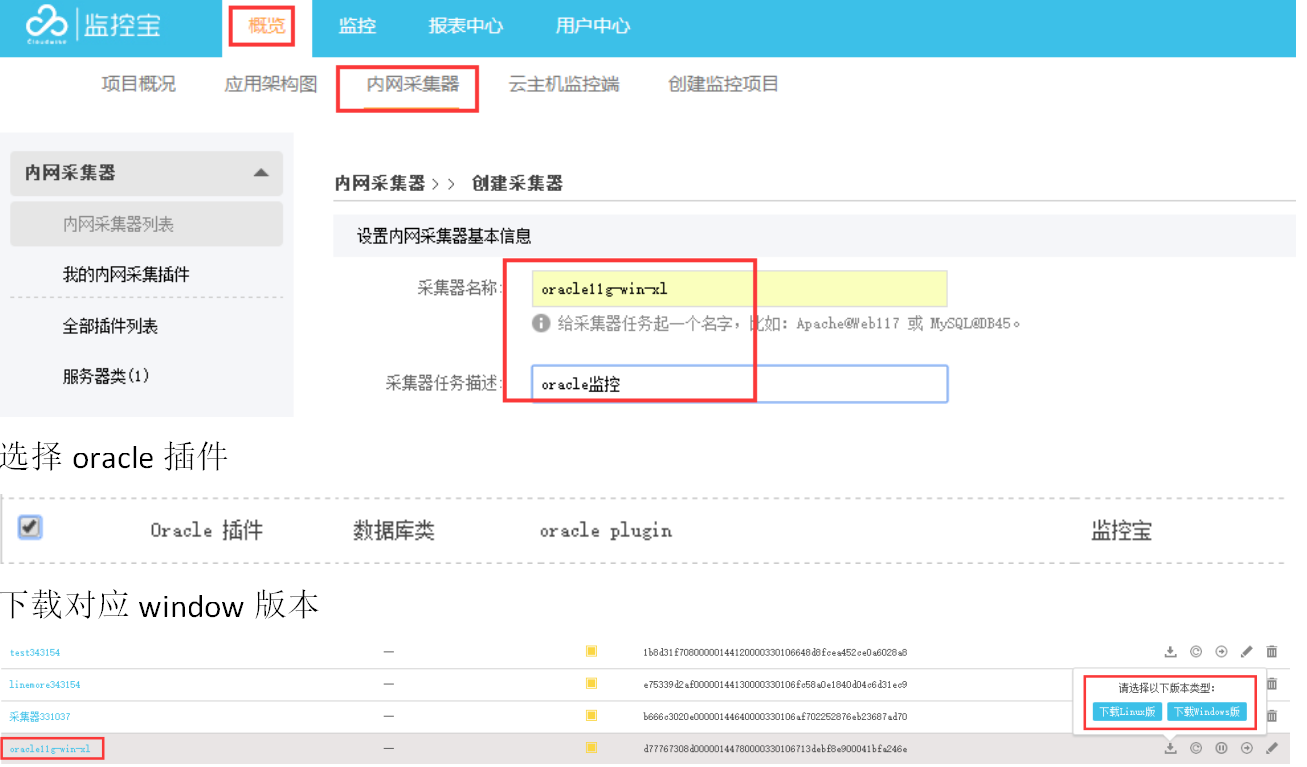
Task: Open the 概览 top tab
Action: 267,26
